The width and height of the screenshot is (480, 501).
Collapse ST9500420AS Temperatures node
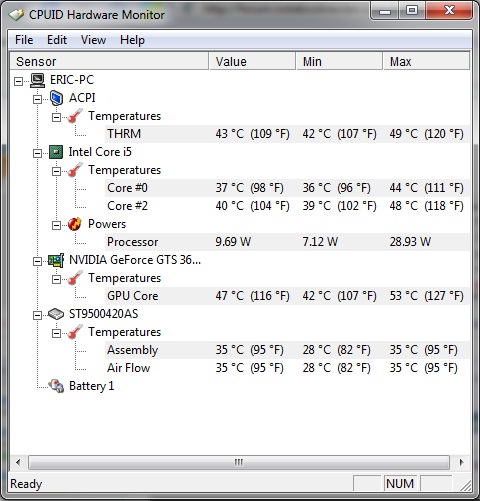(57, 333)
